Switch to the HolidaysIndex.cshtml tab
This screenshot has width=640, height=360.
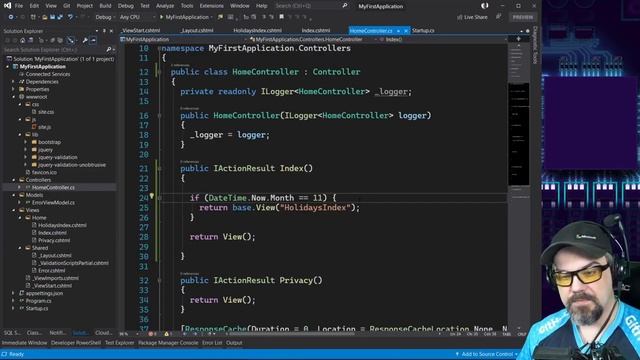pos(257,31)
